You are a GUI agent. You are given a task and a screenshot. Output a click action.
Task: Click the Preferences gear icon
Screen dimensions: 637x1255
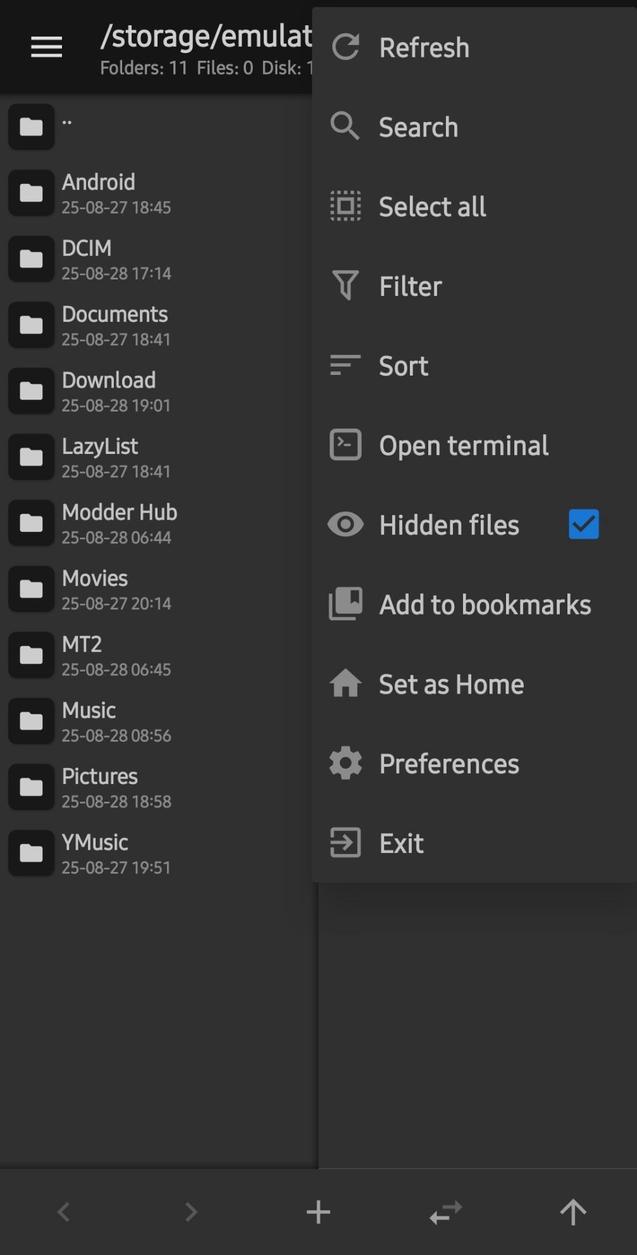(x=345, y=763)
